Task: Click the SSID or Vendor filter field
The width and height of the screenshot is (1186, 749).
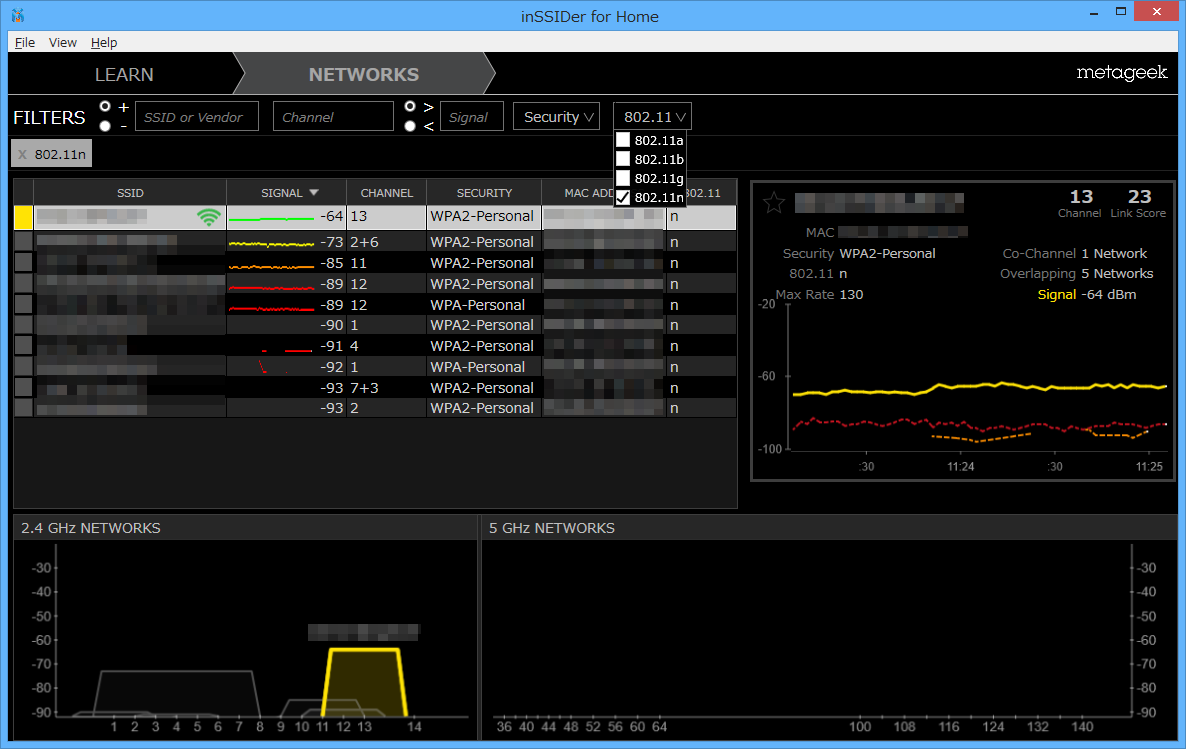Action: point(197,117)
